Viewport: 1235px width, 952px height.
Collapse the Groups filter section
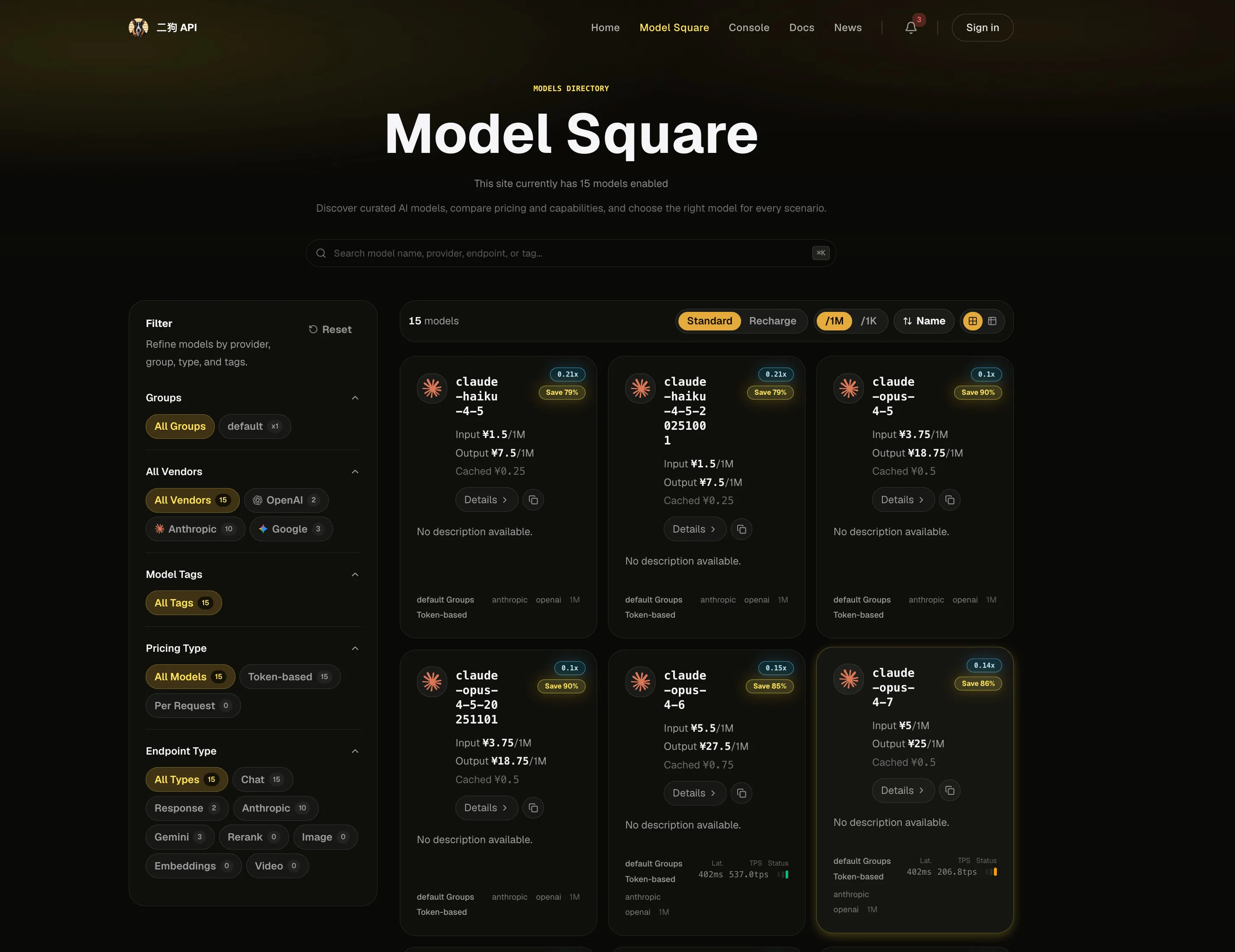pos(355,398)
